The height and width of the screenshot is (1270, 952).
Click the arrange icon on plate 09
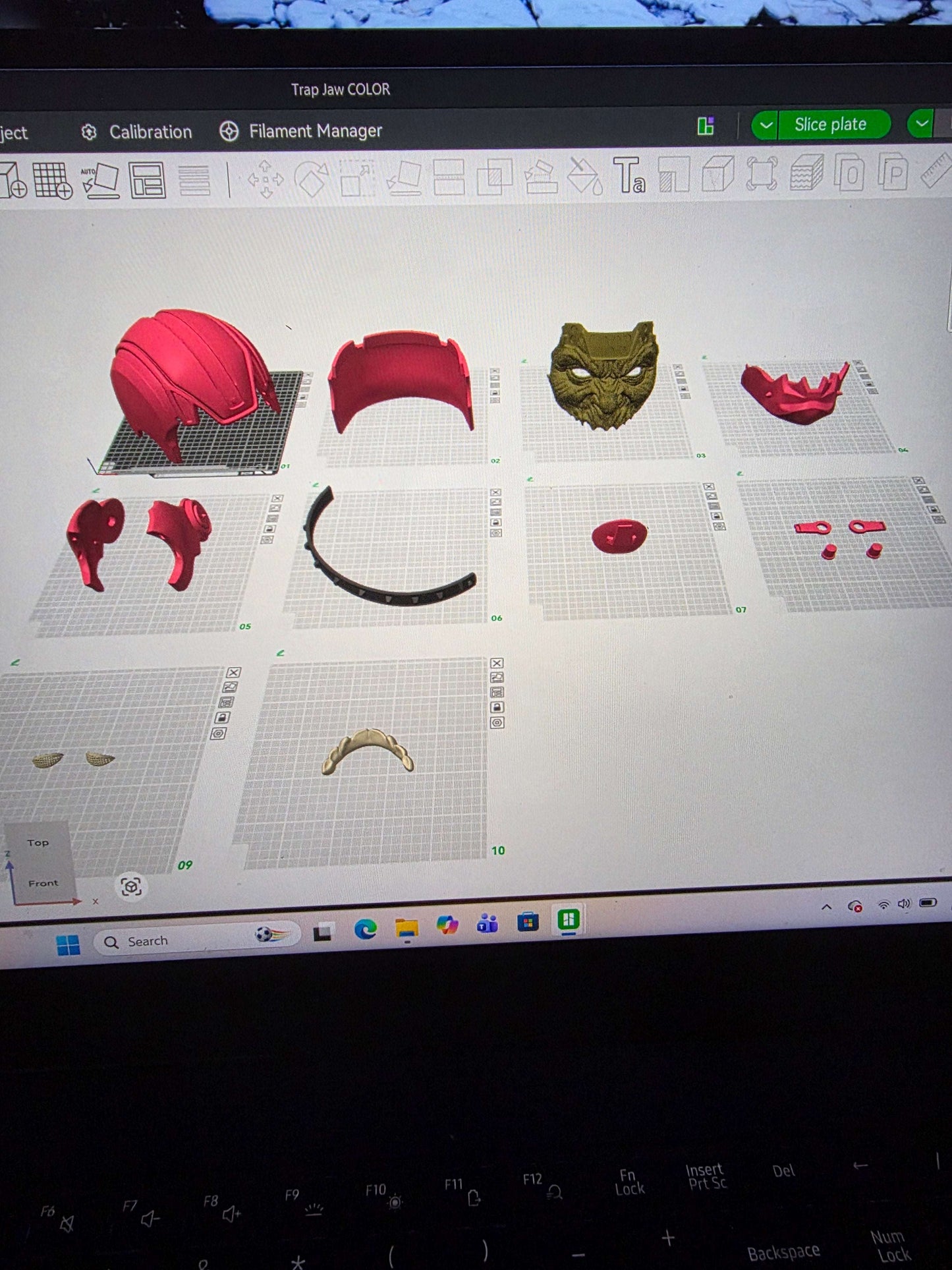(226, 703)
